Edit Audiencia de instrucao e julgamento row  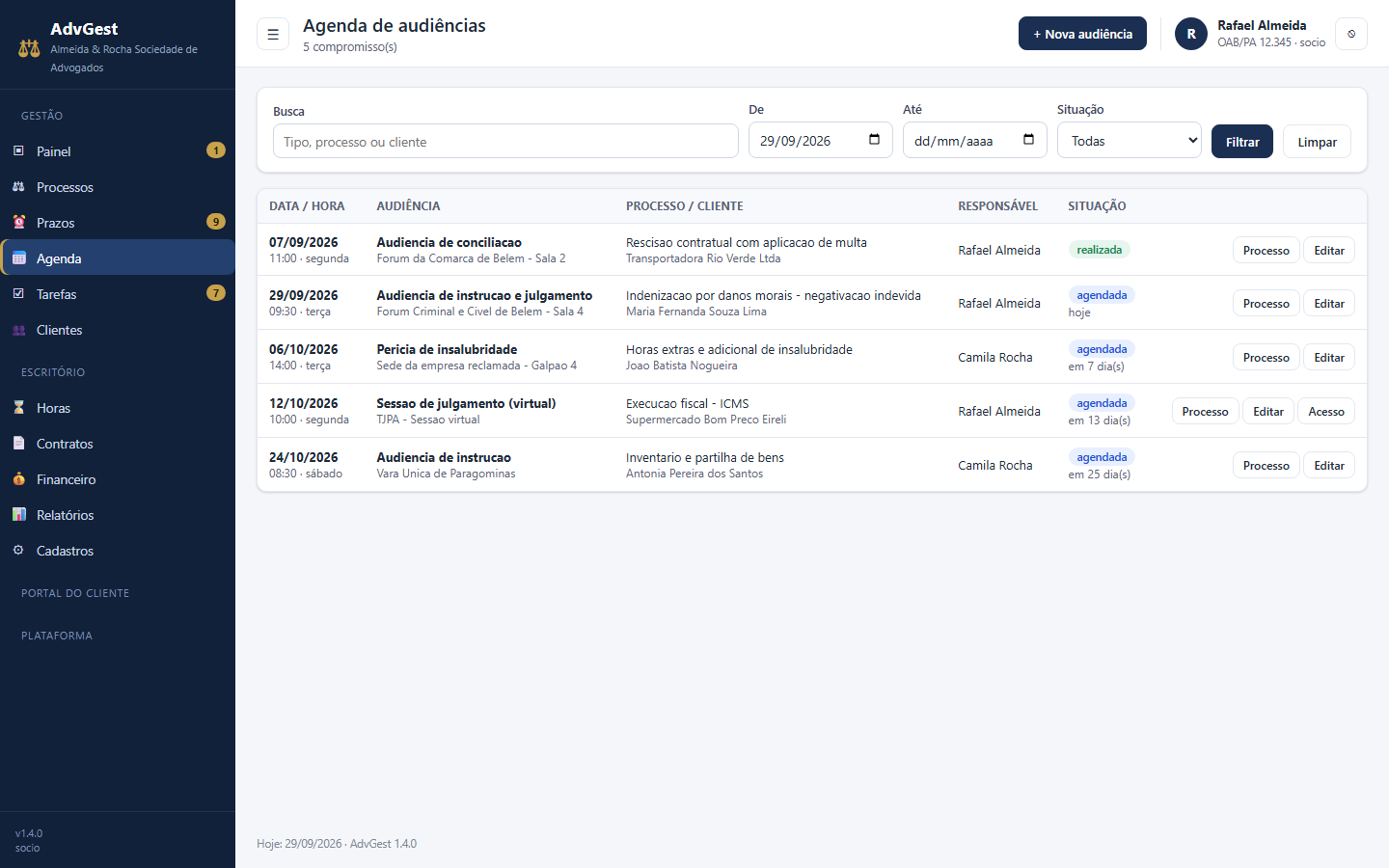[1329, 303]
